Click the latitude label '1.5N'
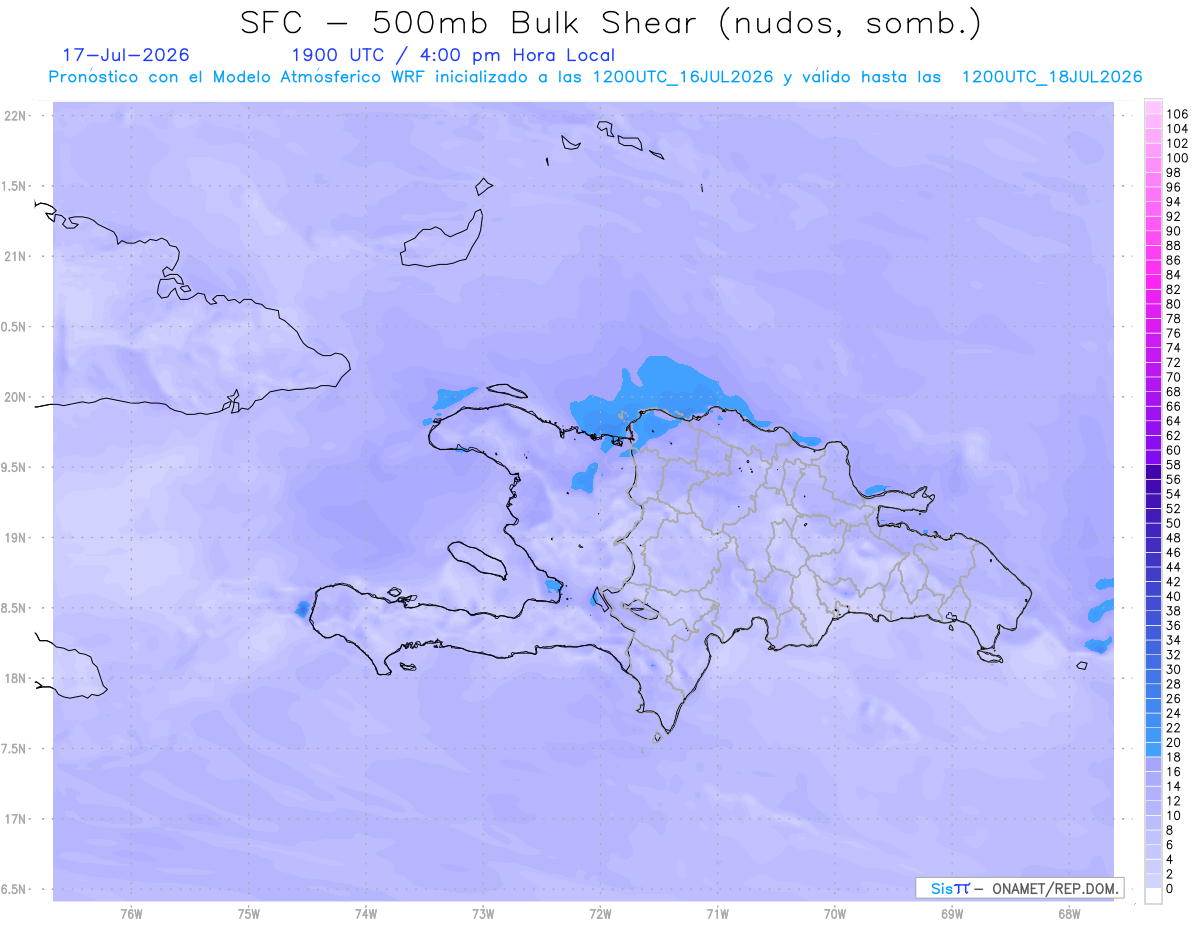This screenshot has width=1200, height=927. (x=15, y=186)
